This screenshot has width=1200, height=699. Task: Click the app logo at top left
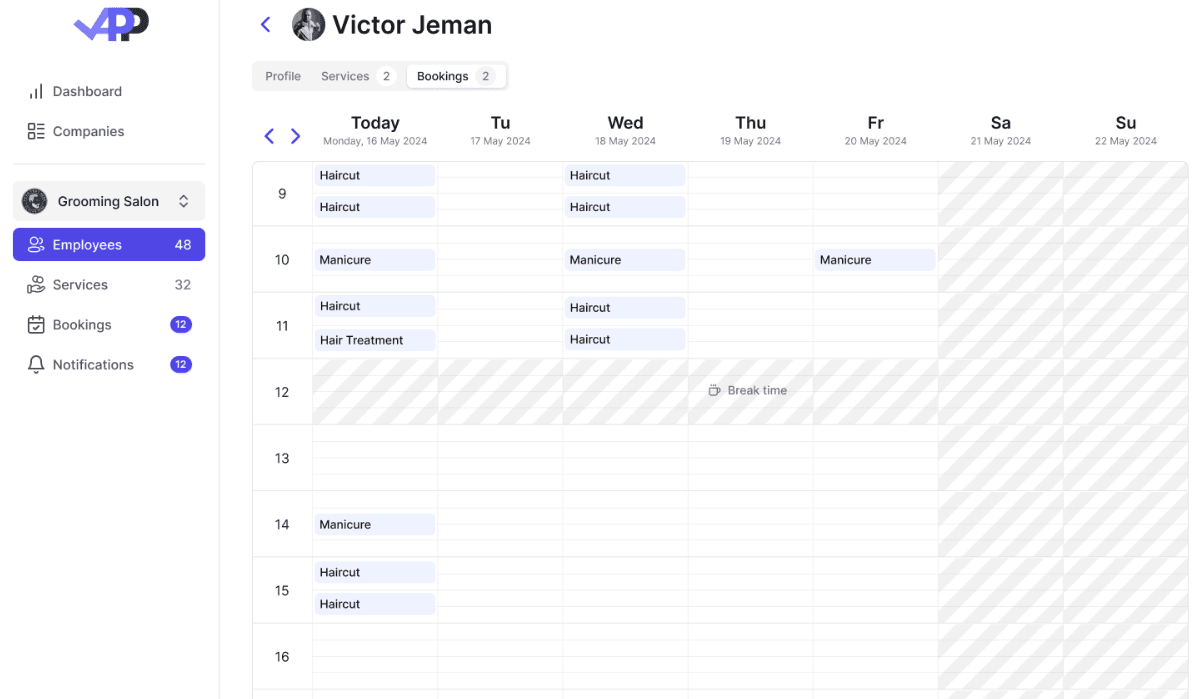click(x=110, y=25)
